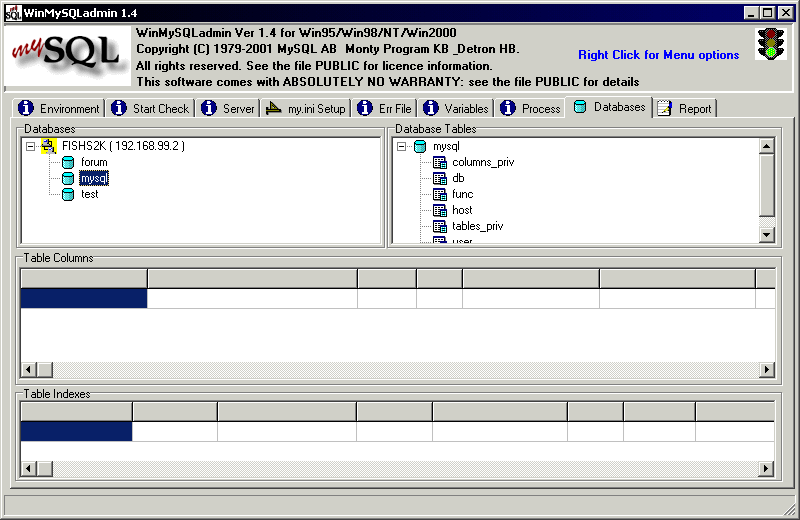800x520 pixels.
Task: Open the Process tab
Action: (x=530, y=108)
